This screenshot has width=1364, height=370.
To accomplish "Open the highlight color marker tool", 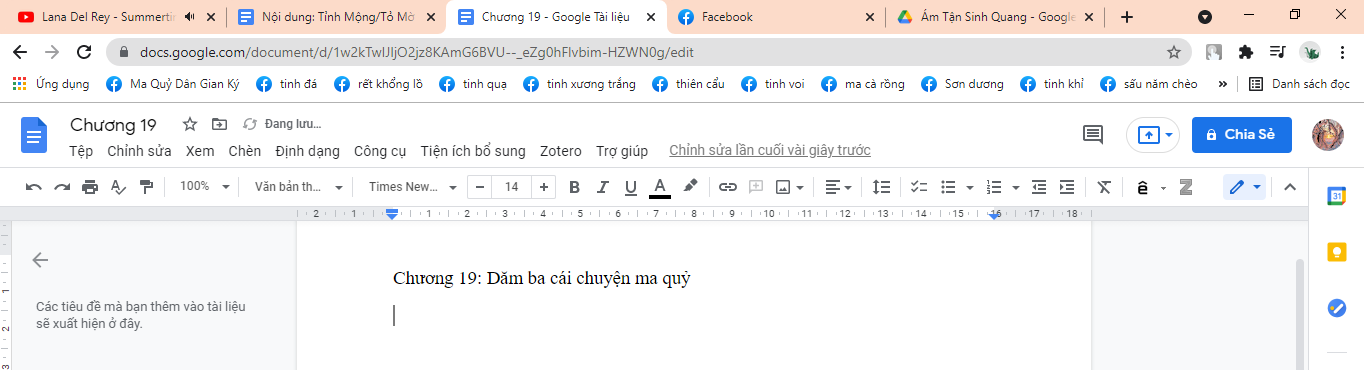I will (690, 187).
